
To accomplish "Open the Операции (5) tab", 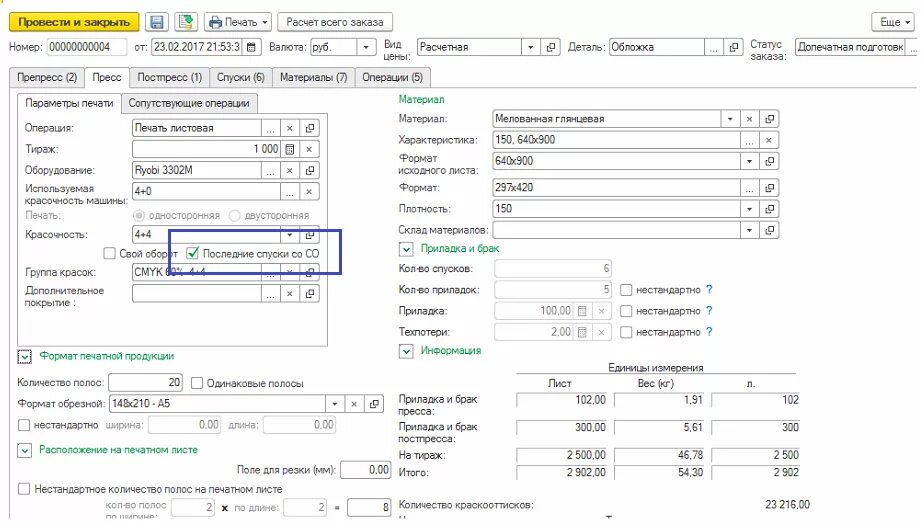I will [x=392, y=78].
